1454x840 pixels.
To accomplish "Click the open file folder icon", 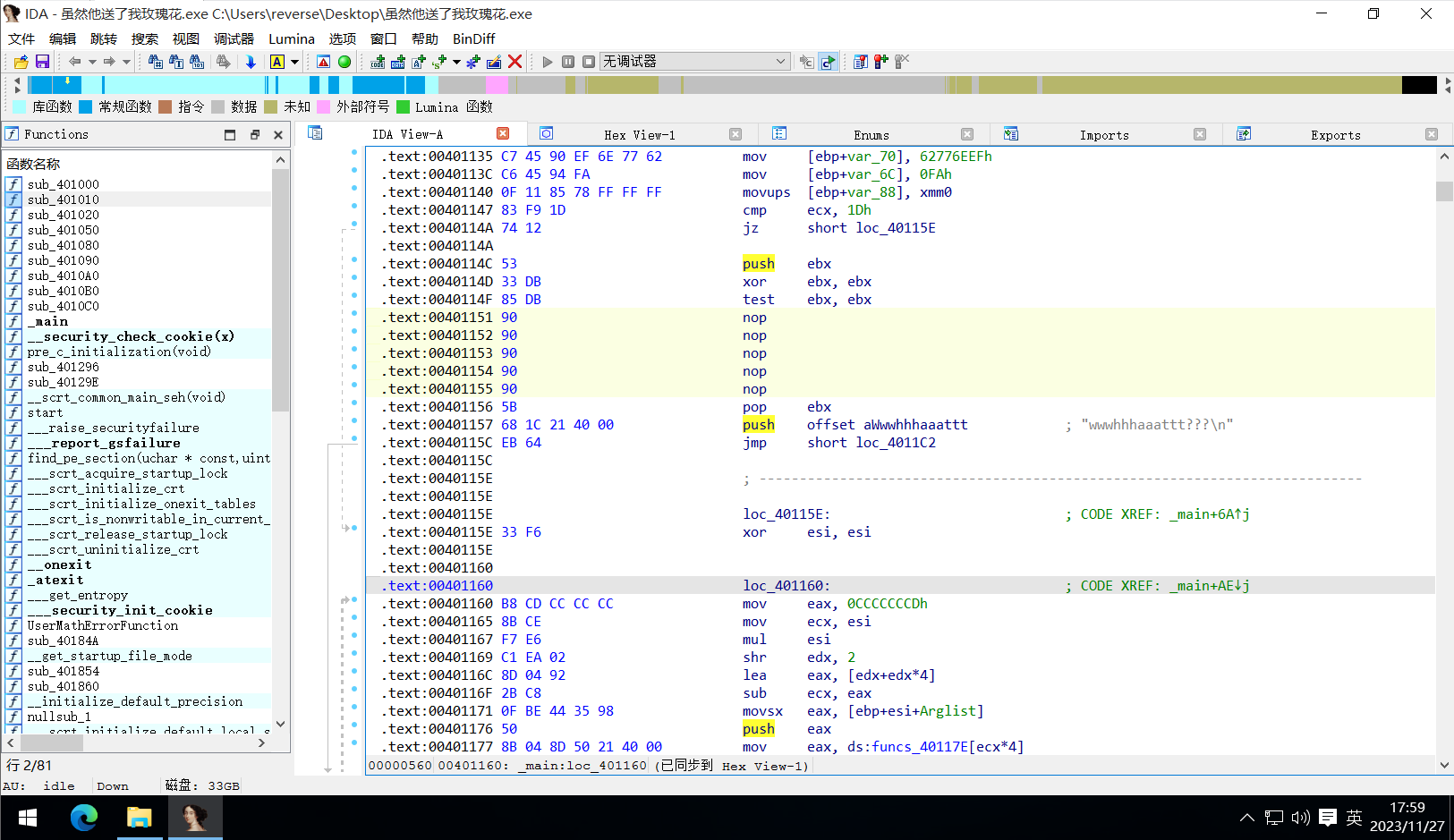I will click(x=21, y=62).
